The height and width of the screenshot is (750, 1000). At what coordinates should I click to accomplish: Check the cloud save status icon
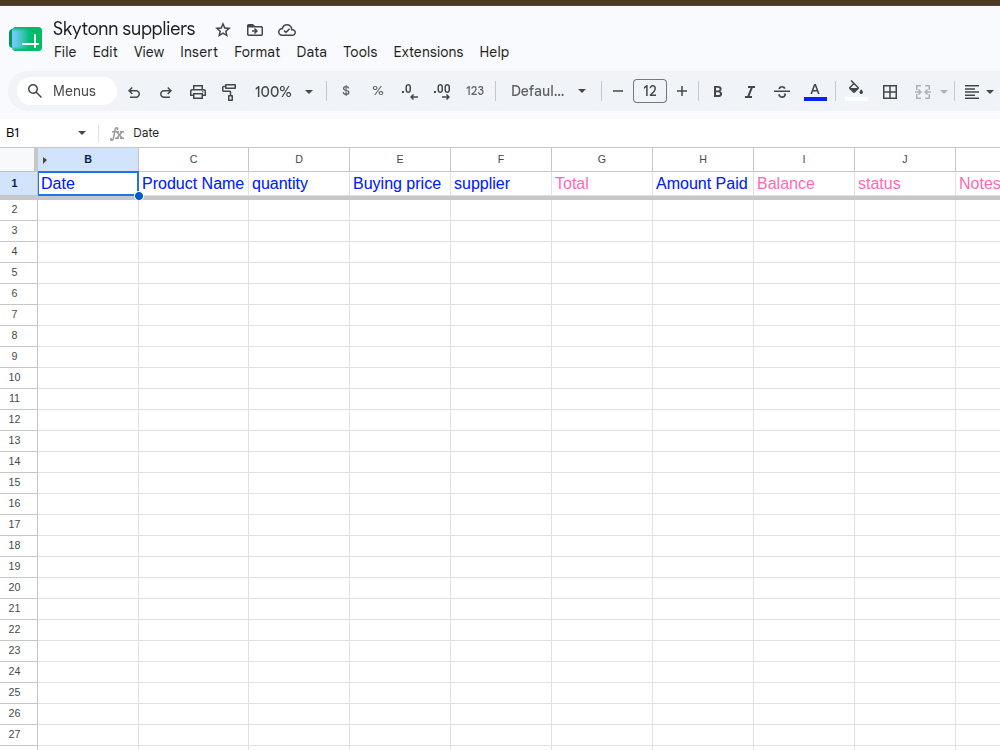click(x=287, y=30)
